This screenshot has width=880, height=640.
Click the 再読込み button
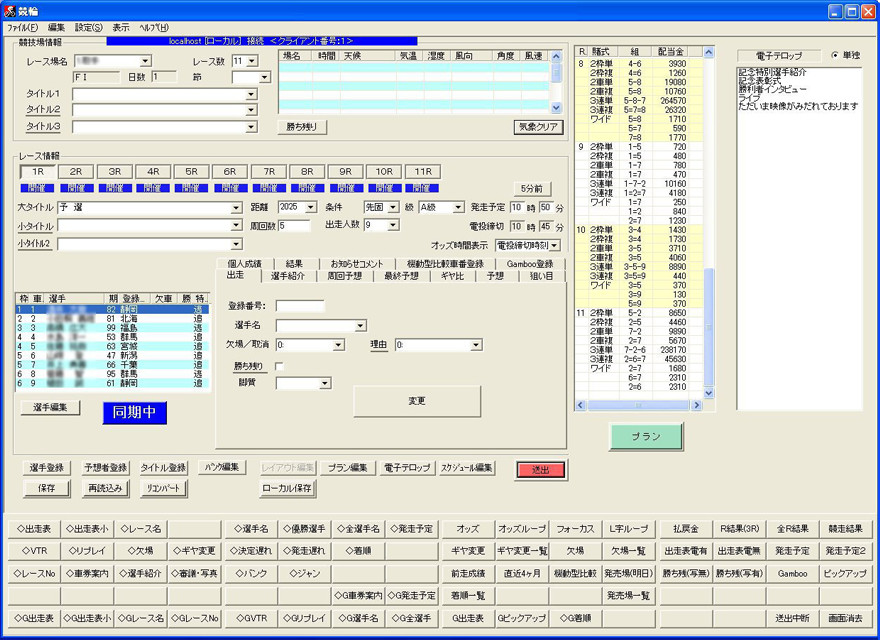[x=105, y=488]
